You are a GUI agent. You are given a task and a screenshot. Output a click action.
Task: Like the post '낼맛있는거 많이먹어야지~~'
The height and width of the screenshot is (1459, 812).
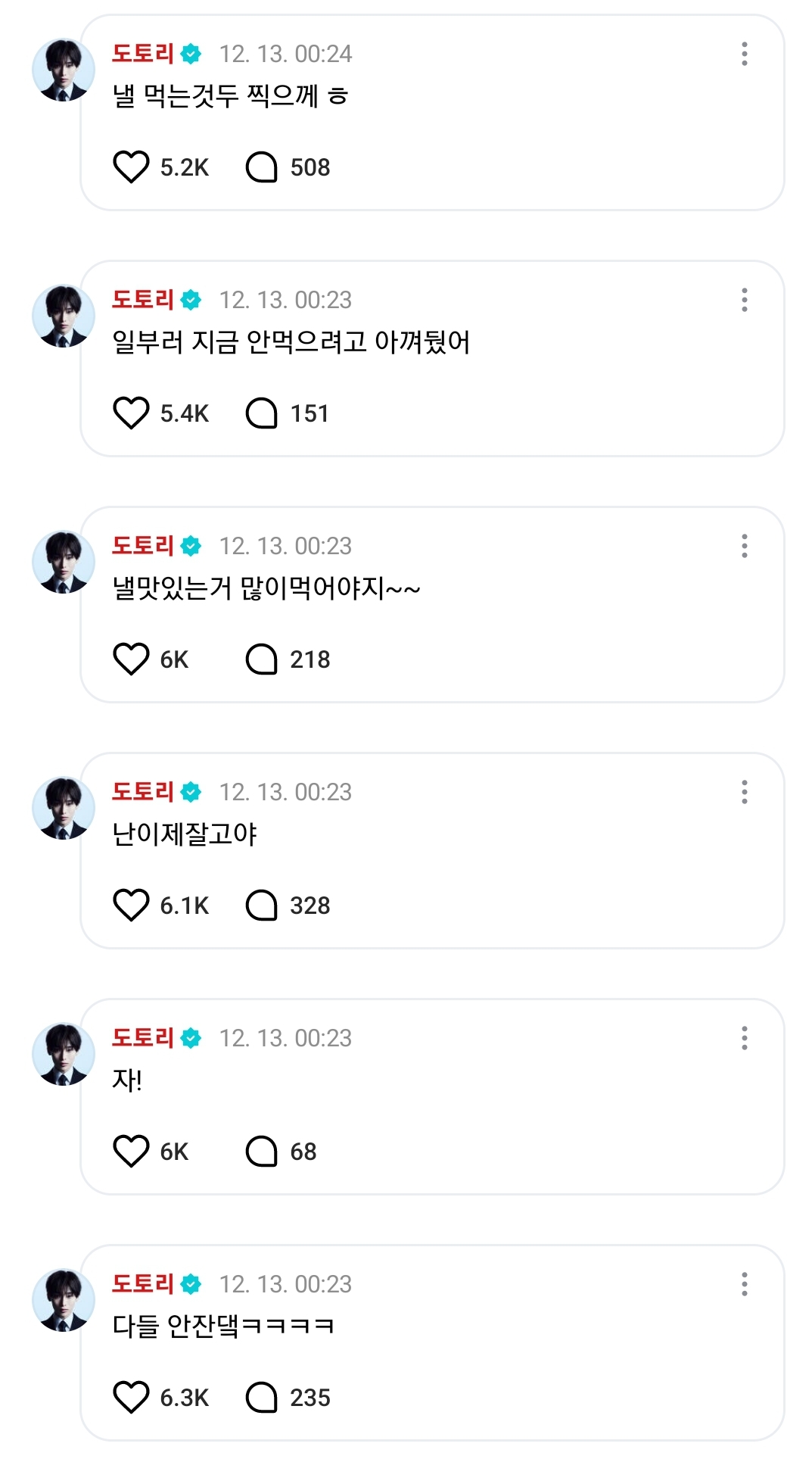click(x=131, y=659)
